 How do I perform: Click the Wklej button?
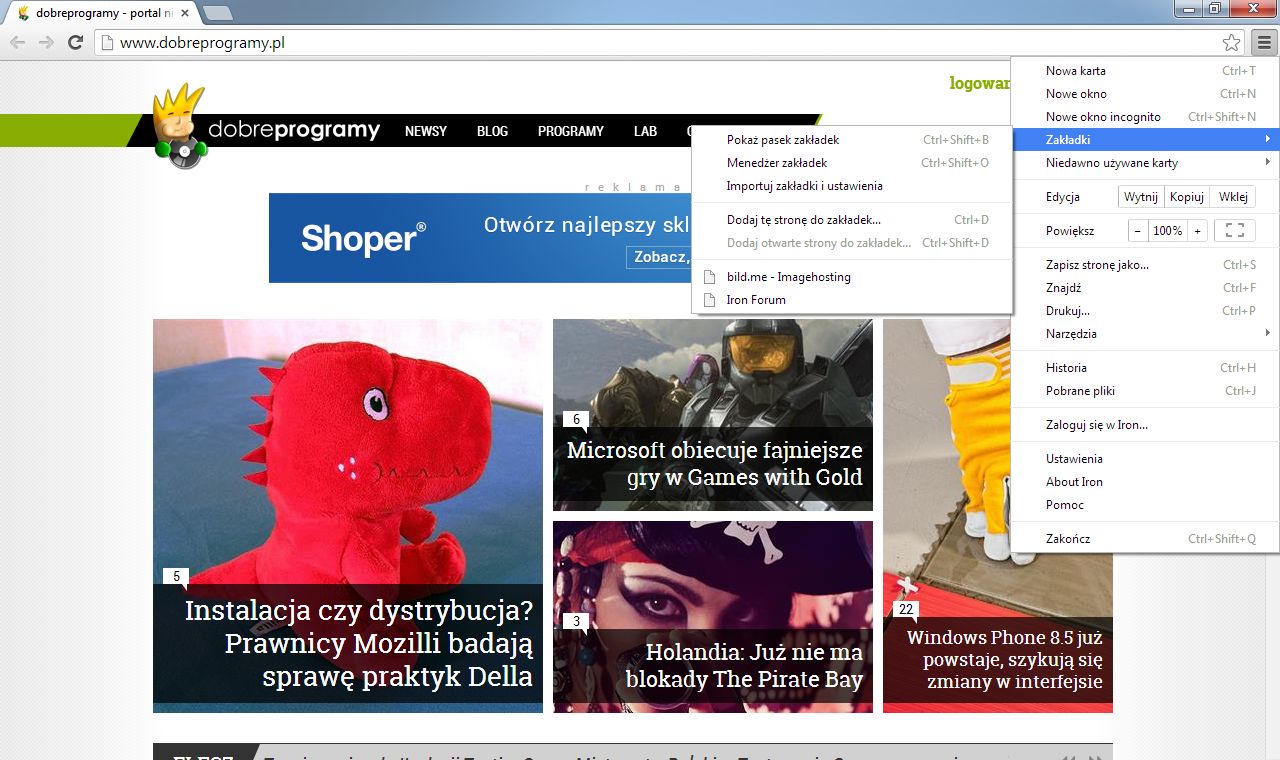coord(1233,197)
